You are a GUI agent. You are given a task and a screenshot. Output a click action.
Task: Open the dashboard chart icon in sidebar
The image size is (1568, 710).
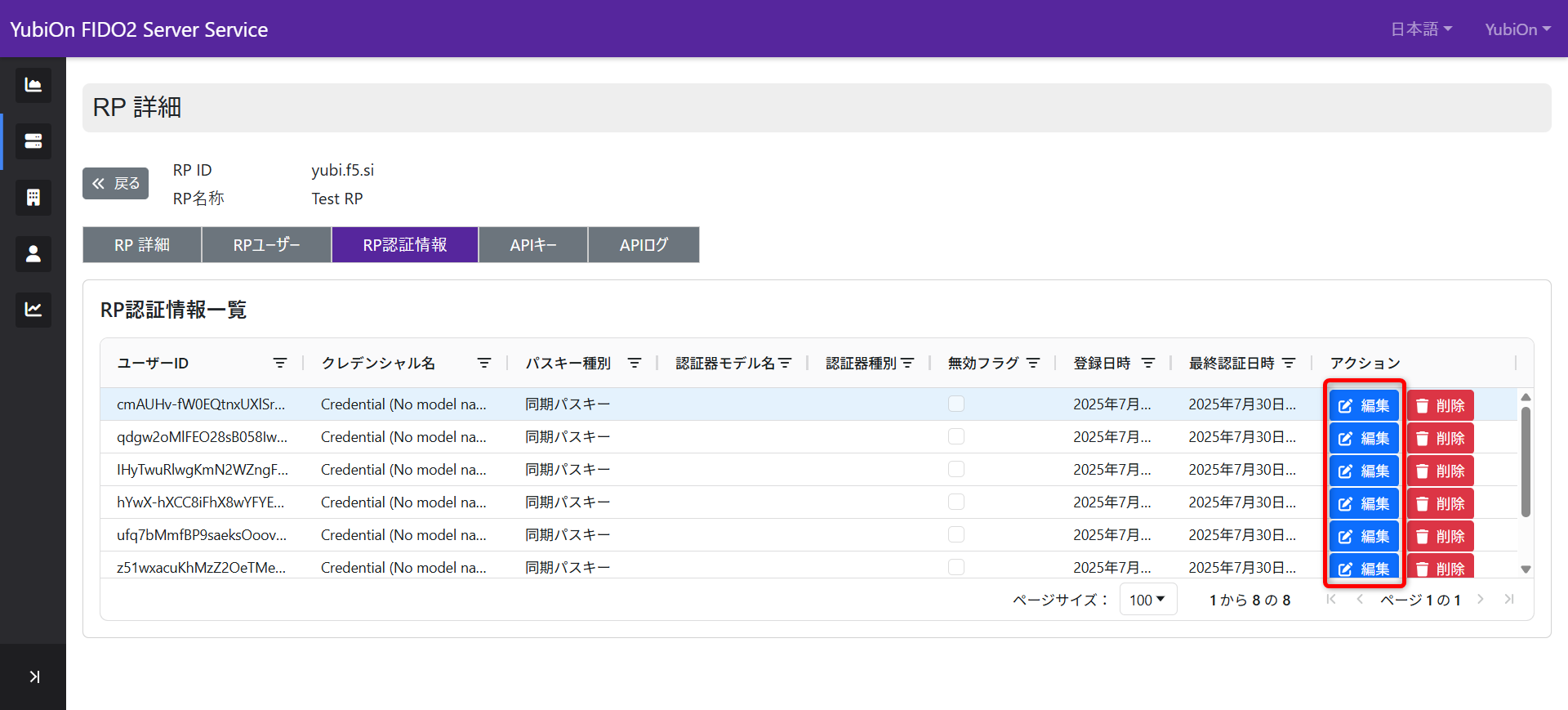33,85
